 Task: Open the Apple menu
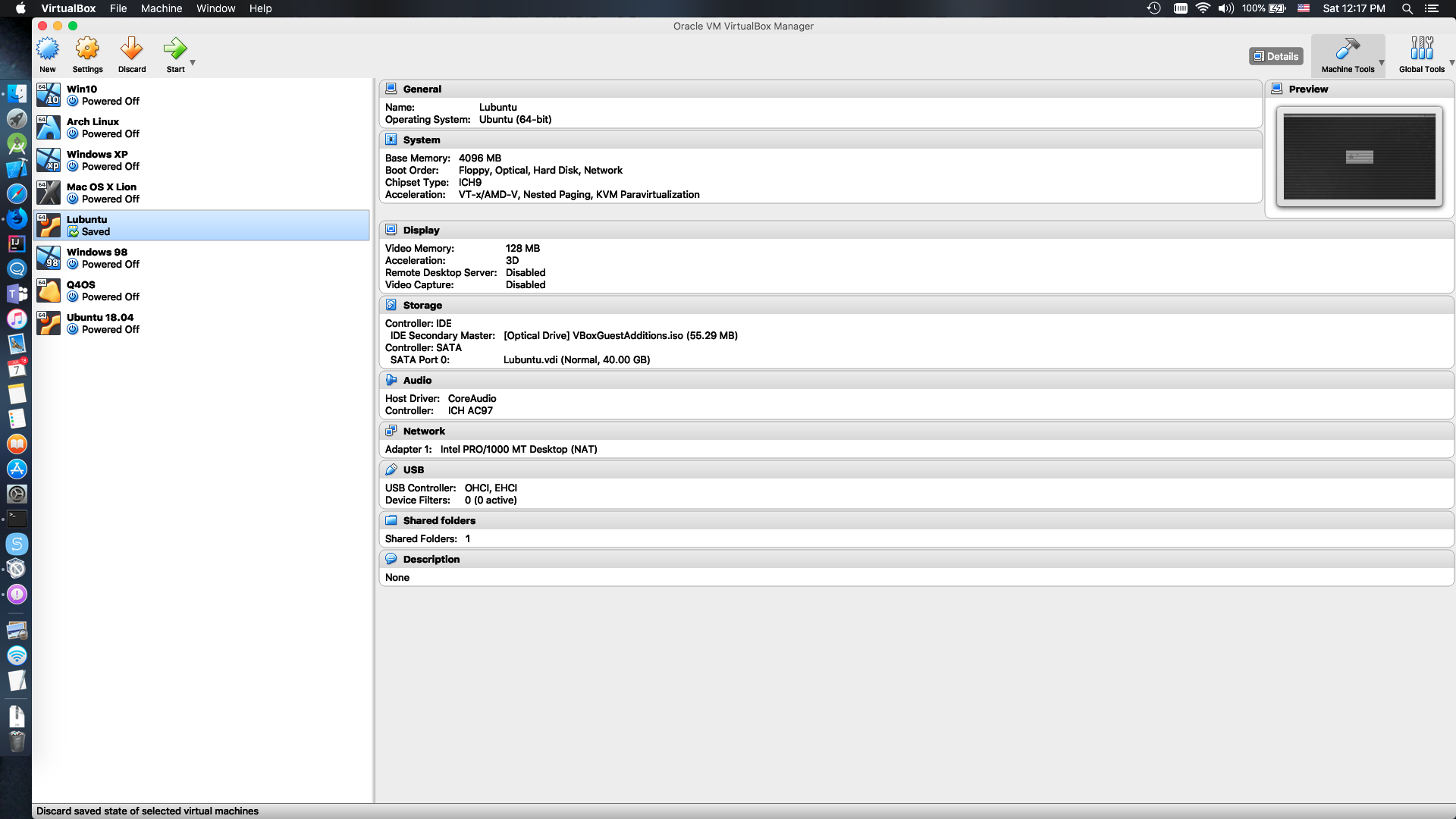20,8
